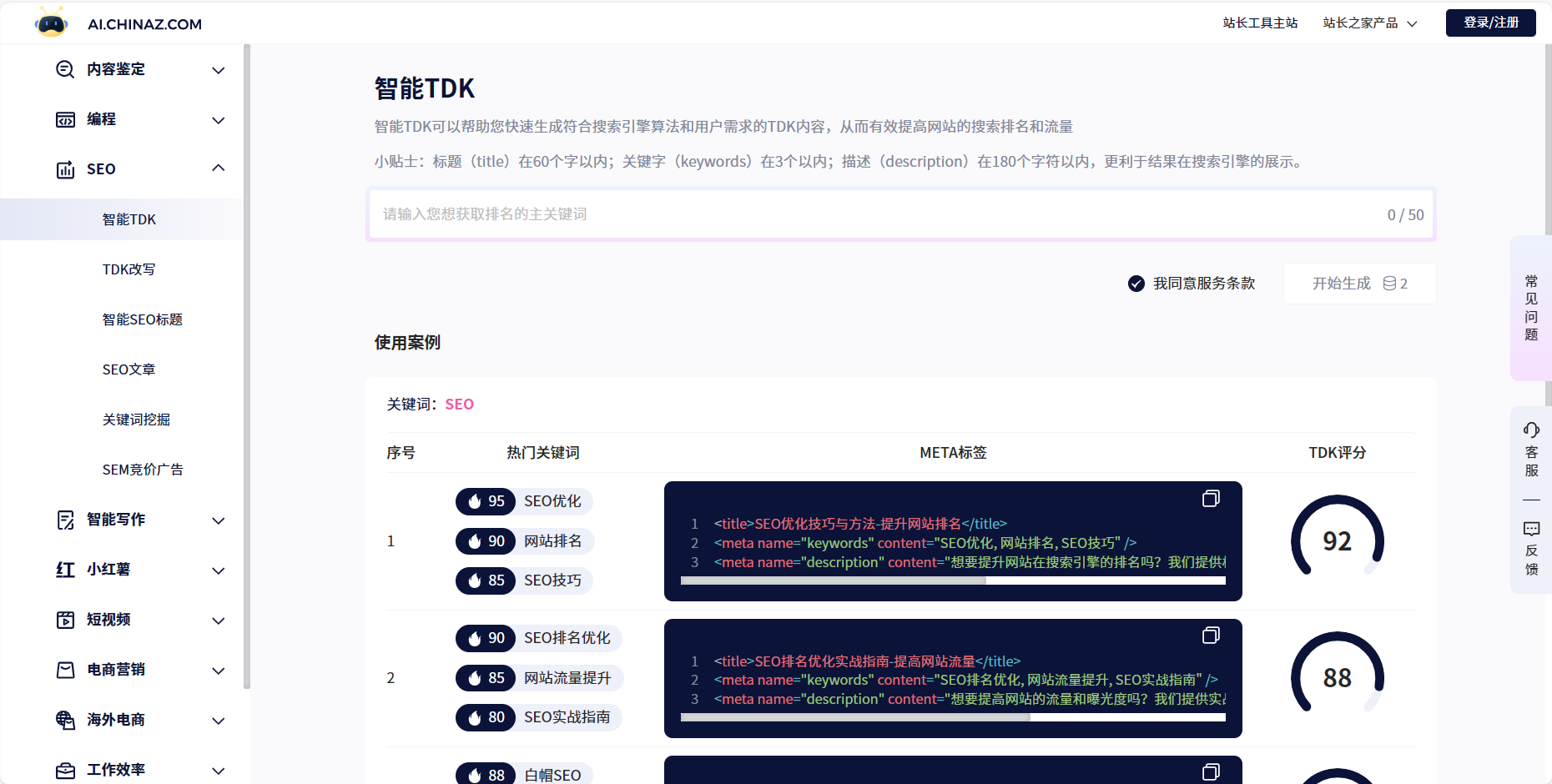Copy the second META tag code block
This screenshot has width=1552, height=784.
pos(1210,636)
